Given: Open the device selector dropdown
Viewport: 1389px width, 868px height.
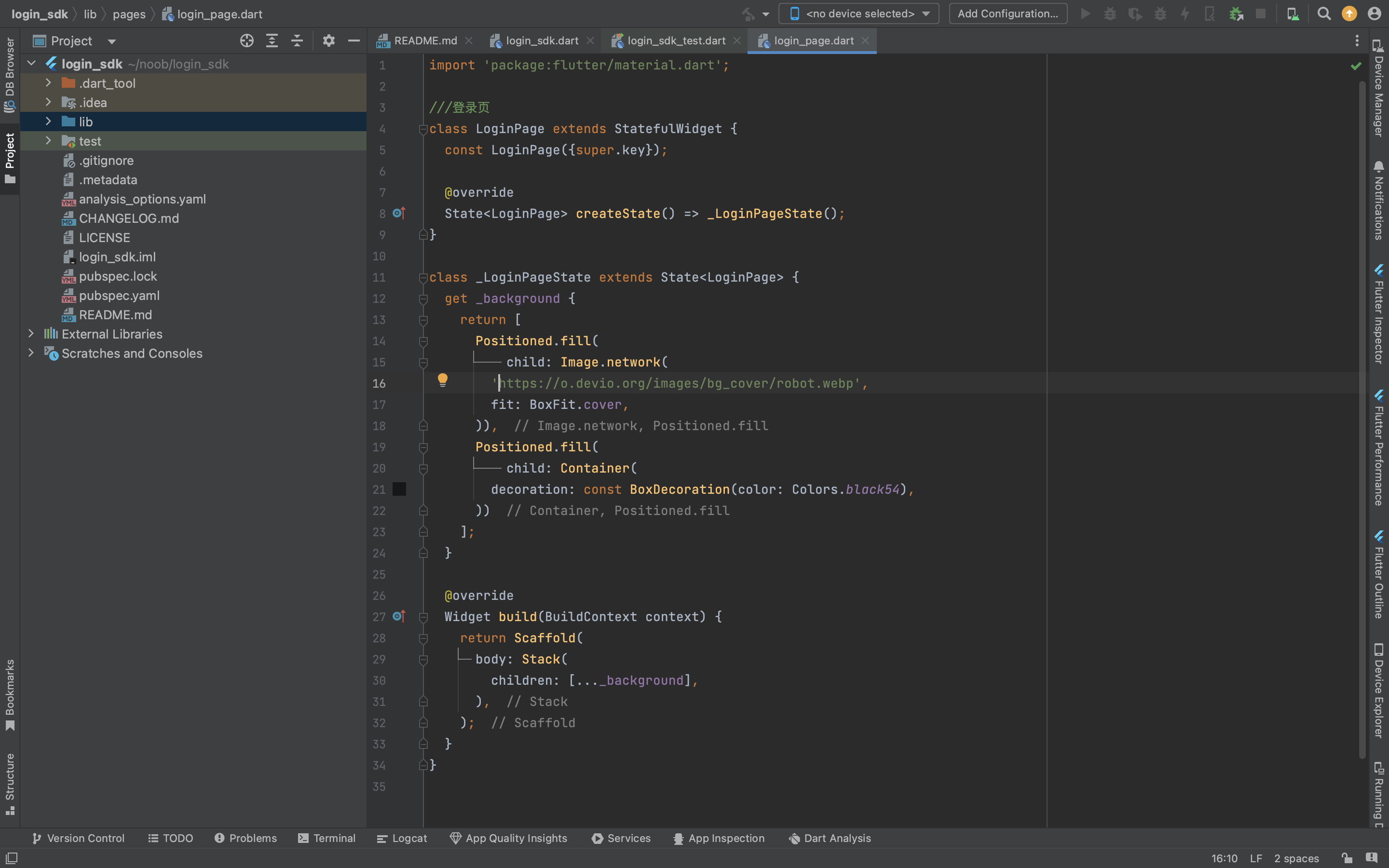Looking at the screenshot, I should pyautogui.click(x=858, y=14).
